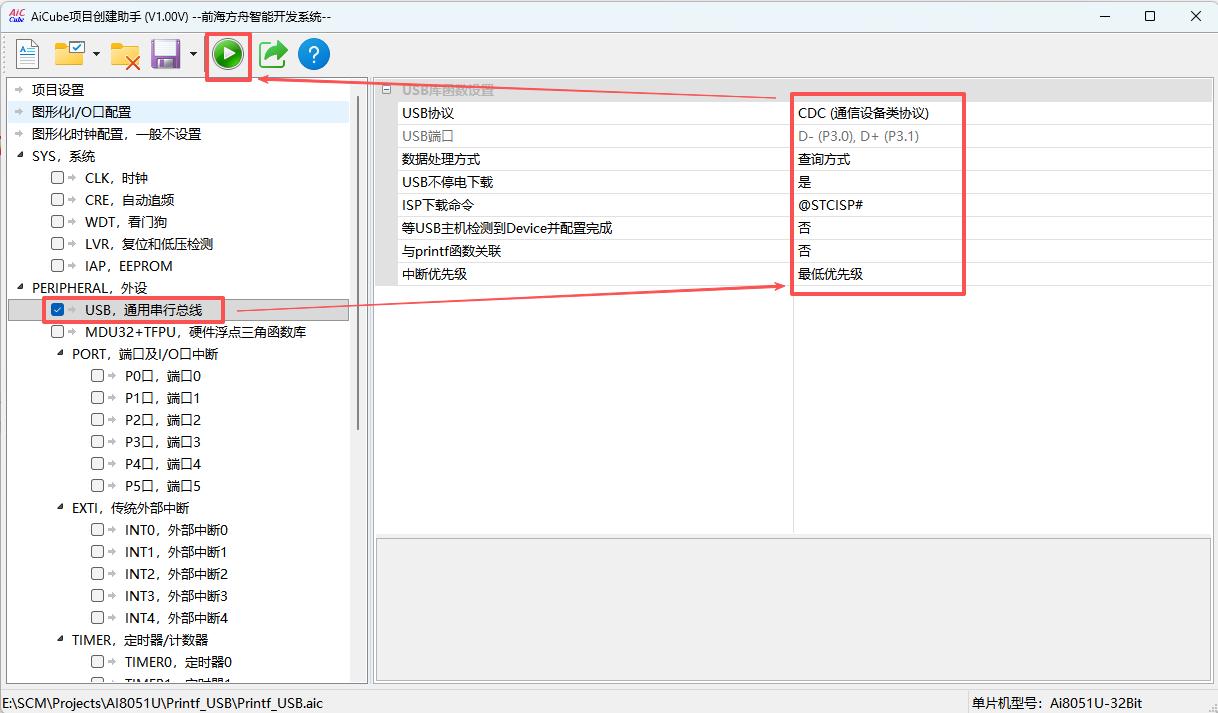Viewport: 1218px width, 713px height.
Task: Uncheck the USB, 通用串行总线 checkbox
Action: click(57, 309)
